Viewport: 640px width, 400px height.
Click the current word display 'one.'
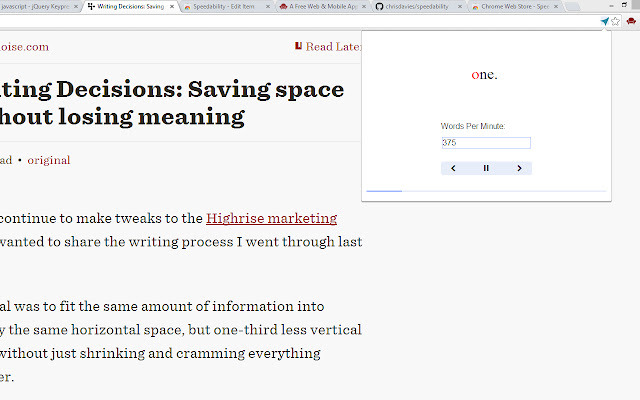[x=485, y=75]
